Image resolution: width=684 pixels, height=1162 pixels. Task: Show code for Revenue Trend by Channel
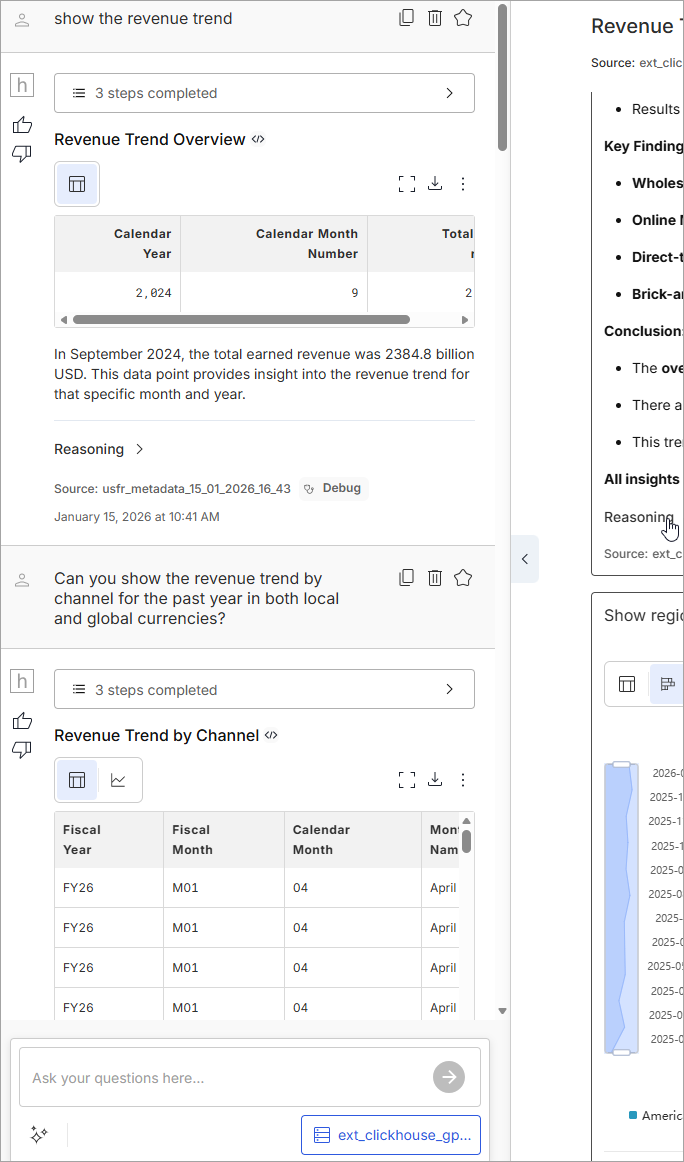(271, 736)
